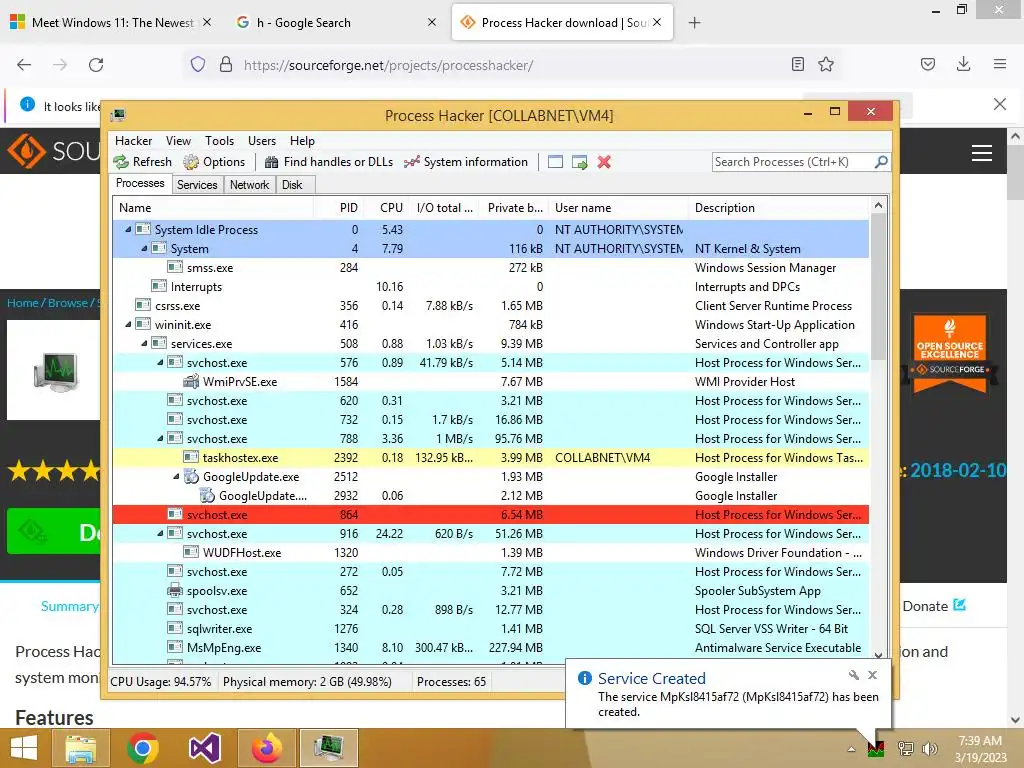Click the find window toolbar icon
Screen dimensions: 1024x768
tap(555, 162)
